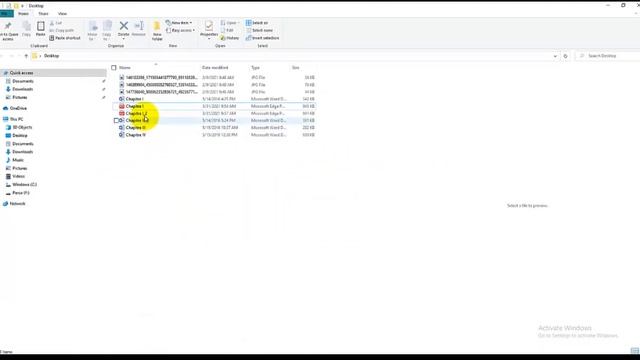Sort by the Type column header
This screenshot has width=640, height=360.
point(256,68)
